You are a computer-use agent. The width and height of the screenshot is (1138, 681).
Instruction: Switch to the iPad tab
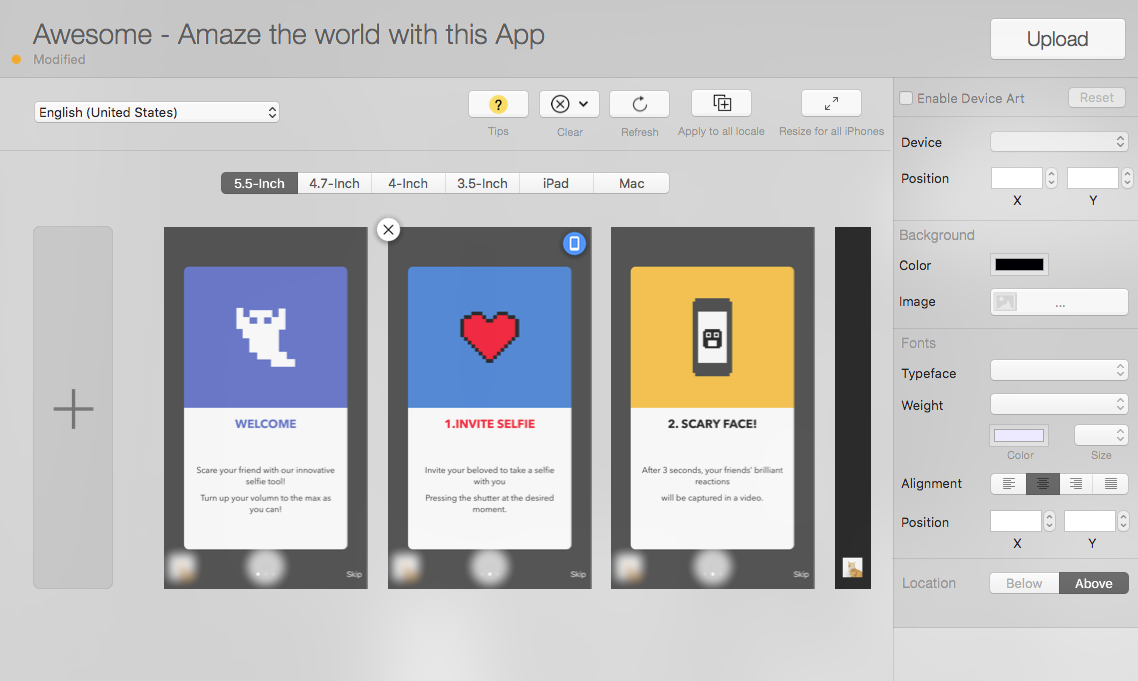coord(555,183)
